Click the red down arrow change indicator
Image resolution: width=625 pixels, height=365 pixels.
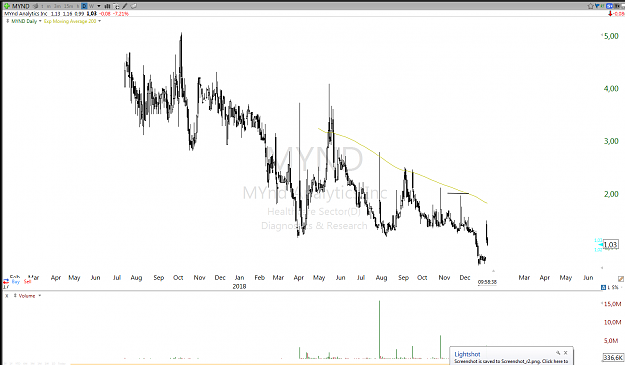coord(610,14)
